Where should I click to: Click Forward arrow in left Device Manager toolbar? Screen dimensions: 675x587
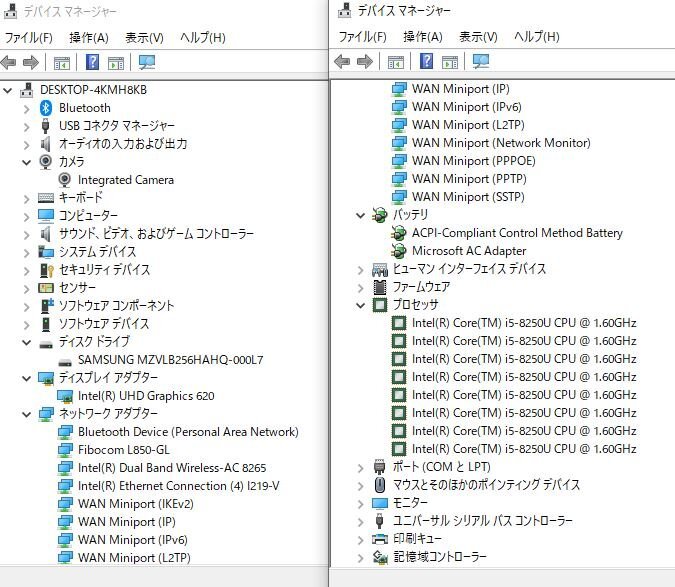tap(30, 63)
